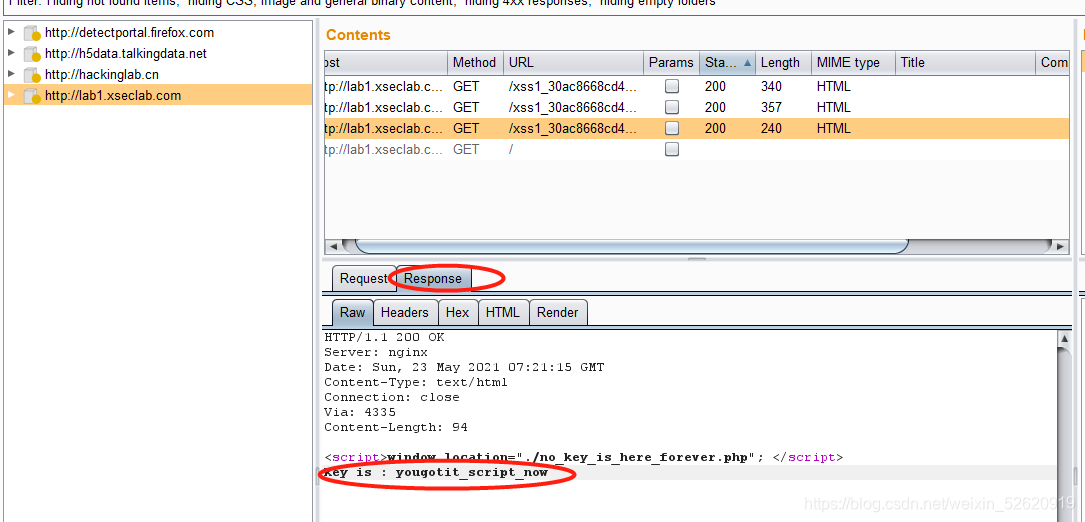Toggle Params checkbox in Length 240 row
The height and width of the screenshot is (522, 1085).
pos(671,128)
